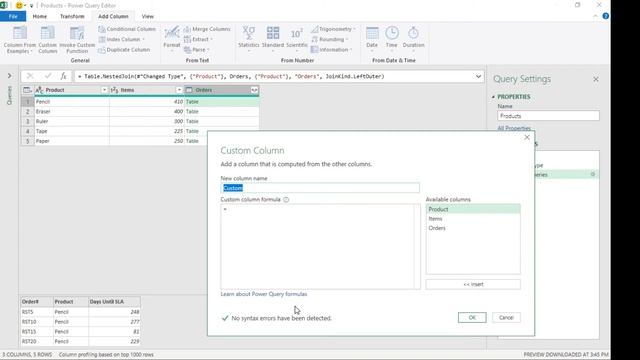Select Orders in Available columns

click(473, 228)
